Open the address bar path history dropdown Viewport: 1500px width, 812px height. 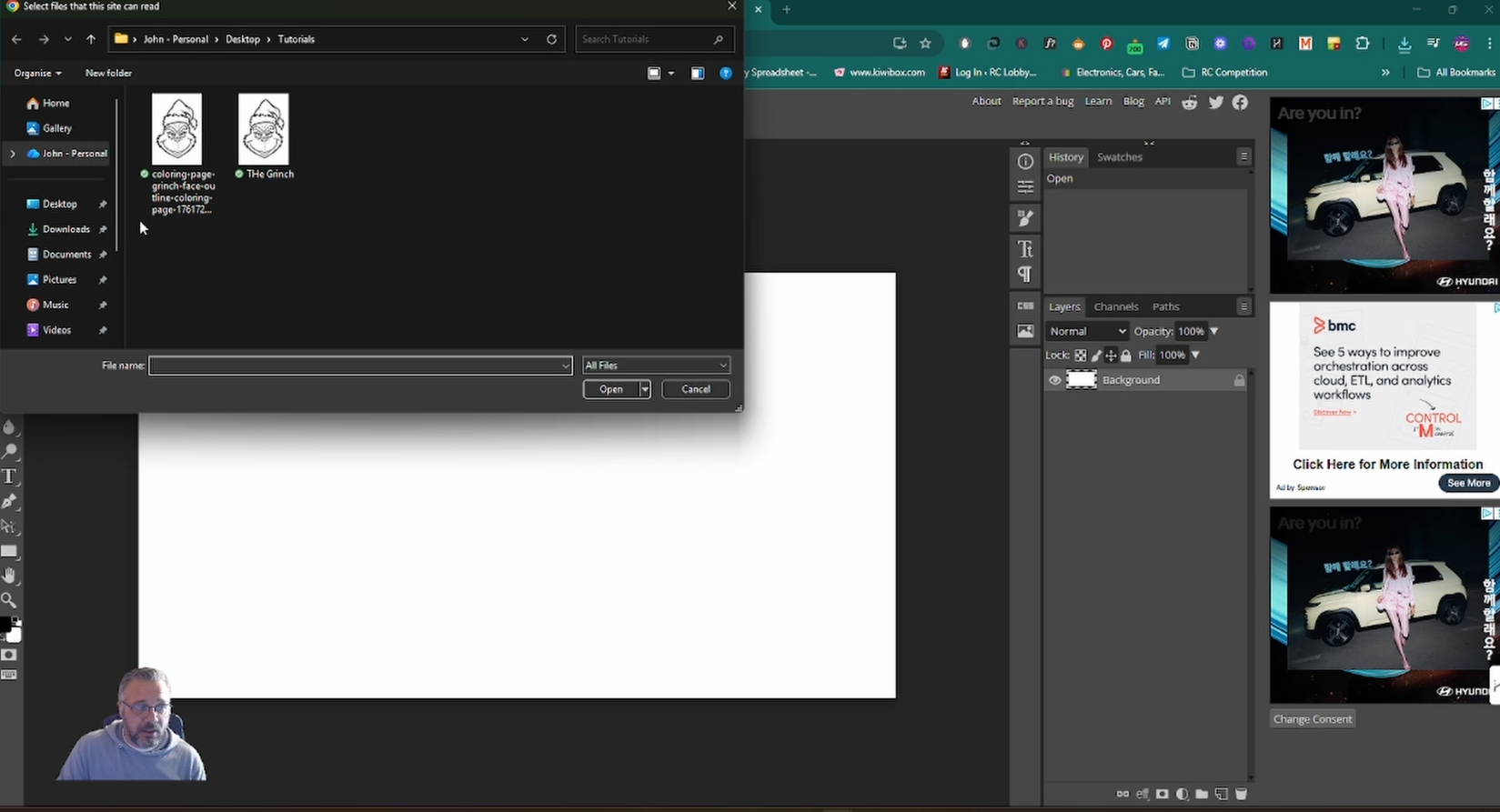tap(525, 39)
